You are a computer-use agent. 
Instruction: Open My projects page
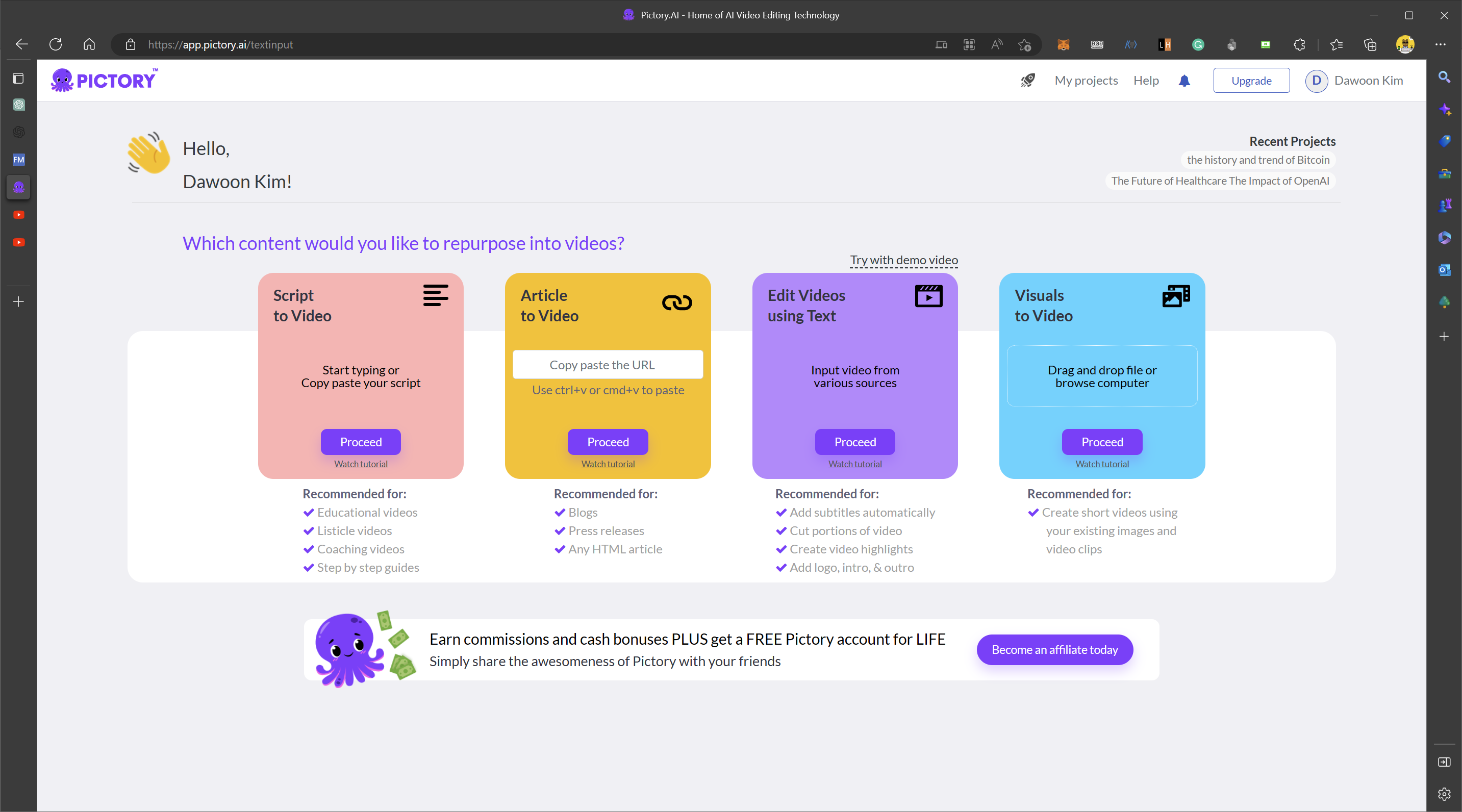coord(1086,81)
